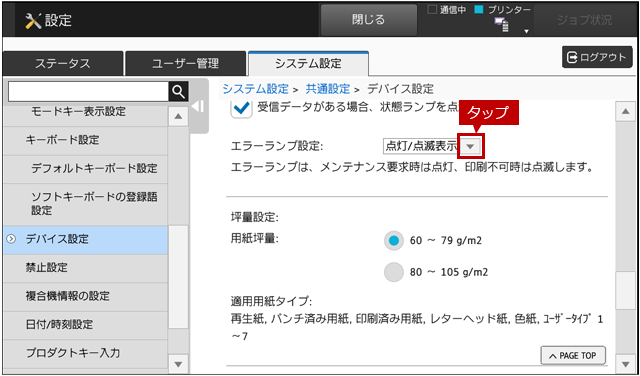640x376 pixels.
Task: Select the 80 ～ 105 g/m2 radio button
Action: click(x=394, y=272)
